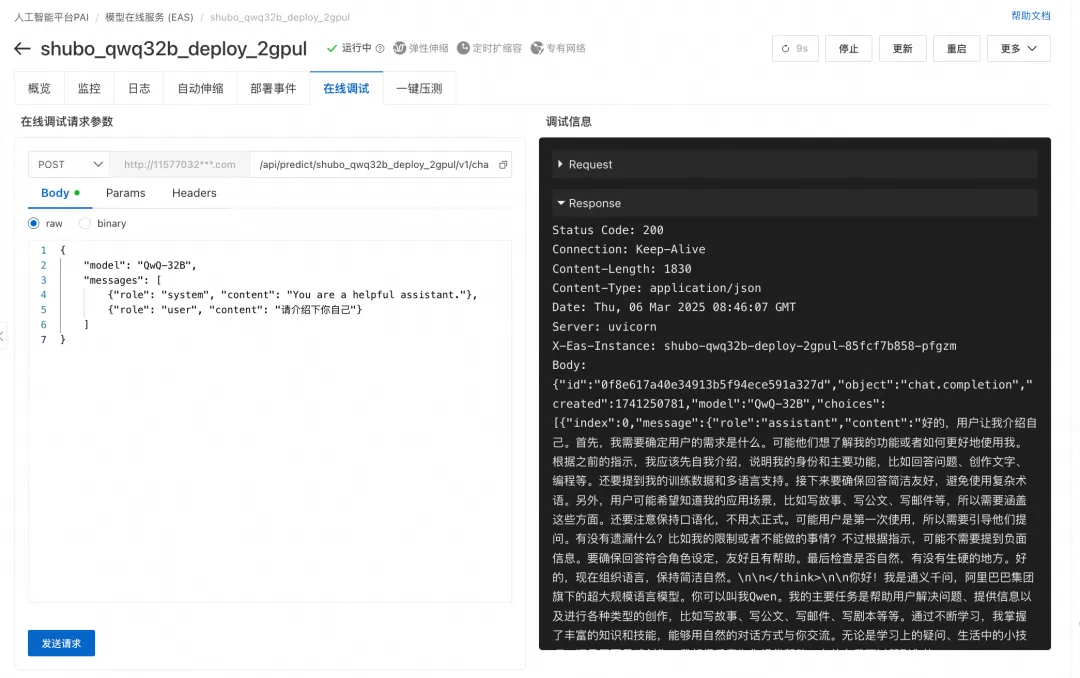Click the 发送请求 send request button
Screen dimensions: 1080x678
61,643
